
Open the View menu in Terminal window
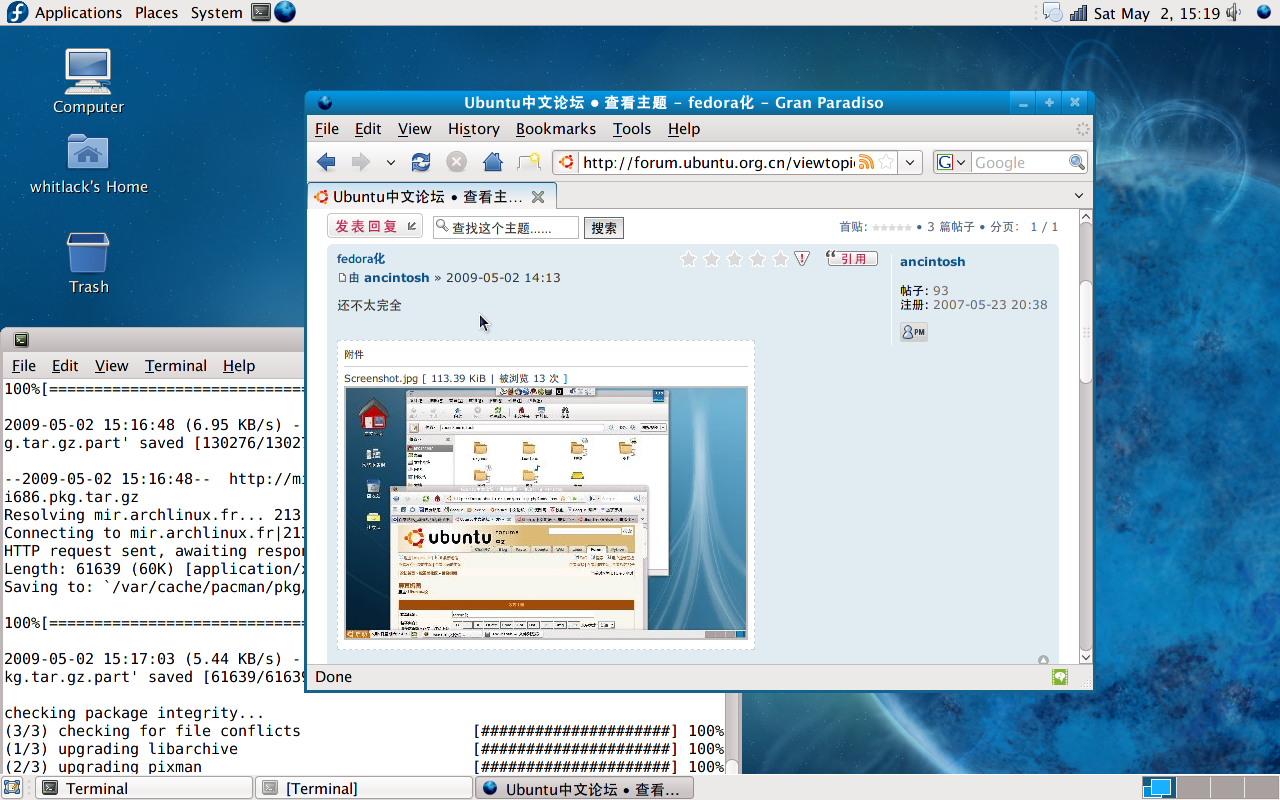tap(111, 366)
